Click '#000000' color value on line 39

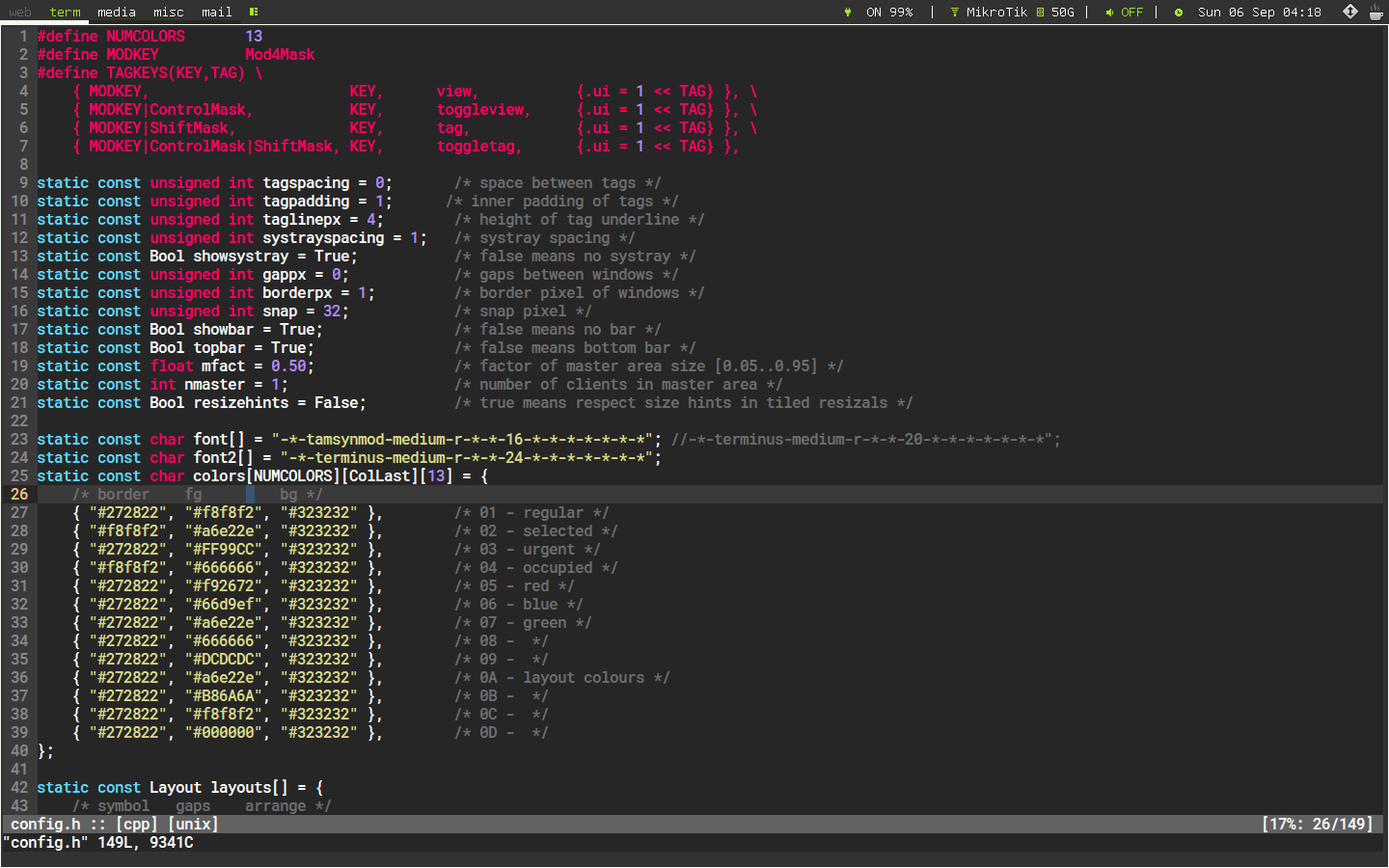pos(224,733)
